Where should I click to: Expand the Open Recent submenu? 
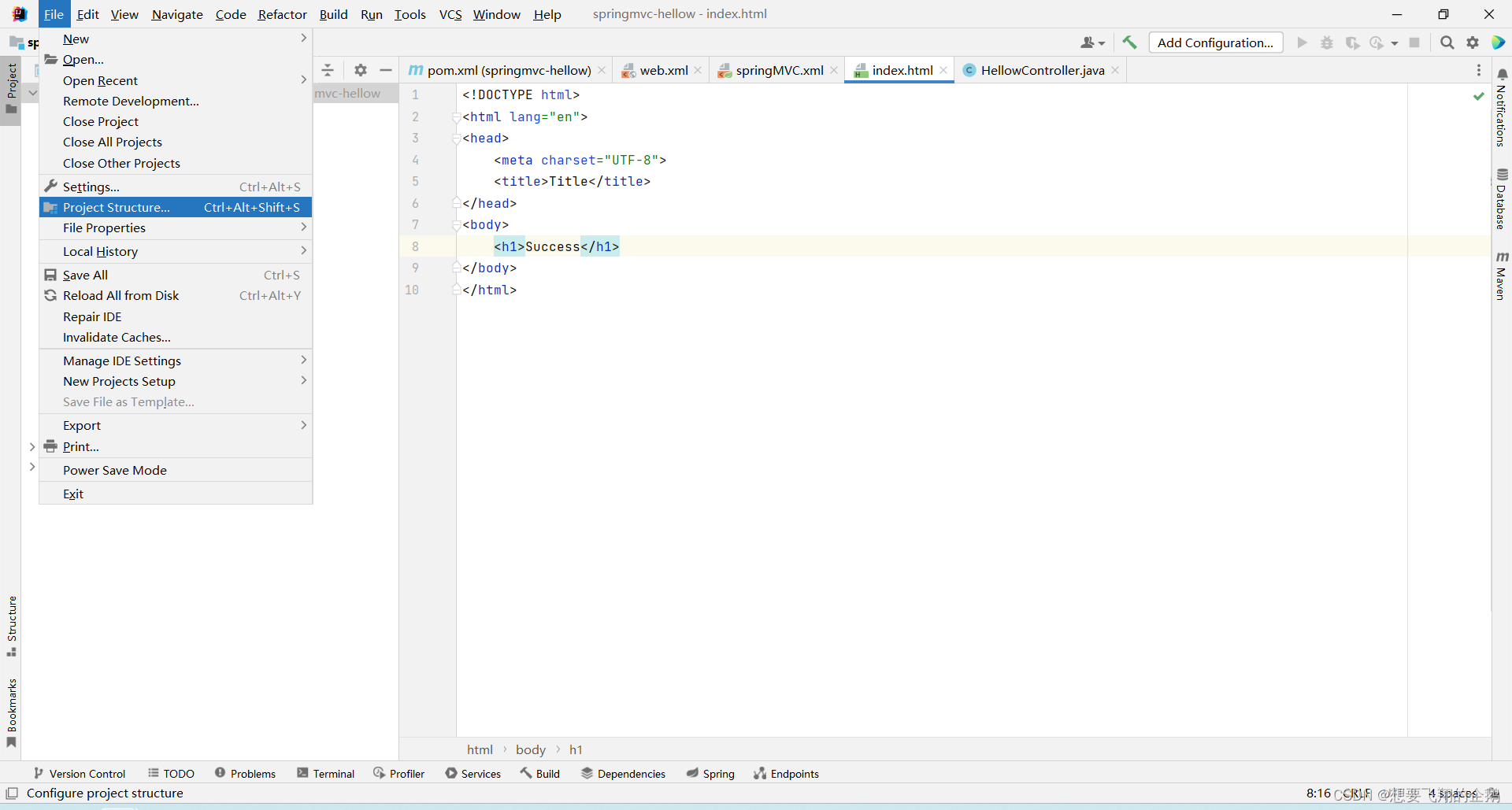coord(176,80)
